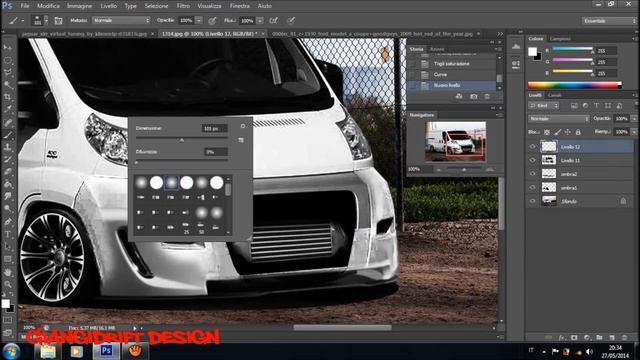Viewport: 640px width, 360px height.
Task: Hide the ombra1 layer
Action: pos(532,188)
